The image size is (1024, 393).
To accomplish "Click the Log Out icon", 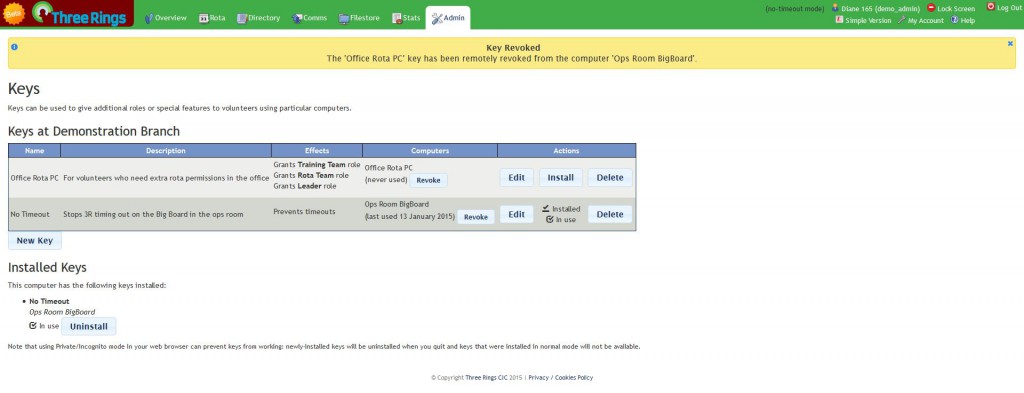I will point(991,7).
